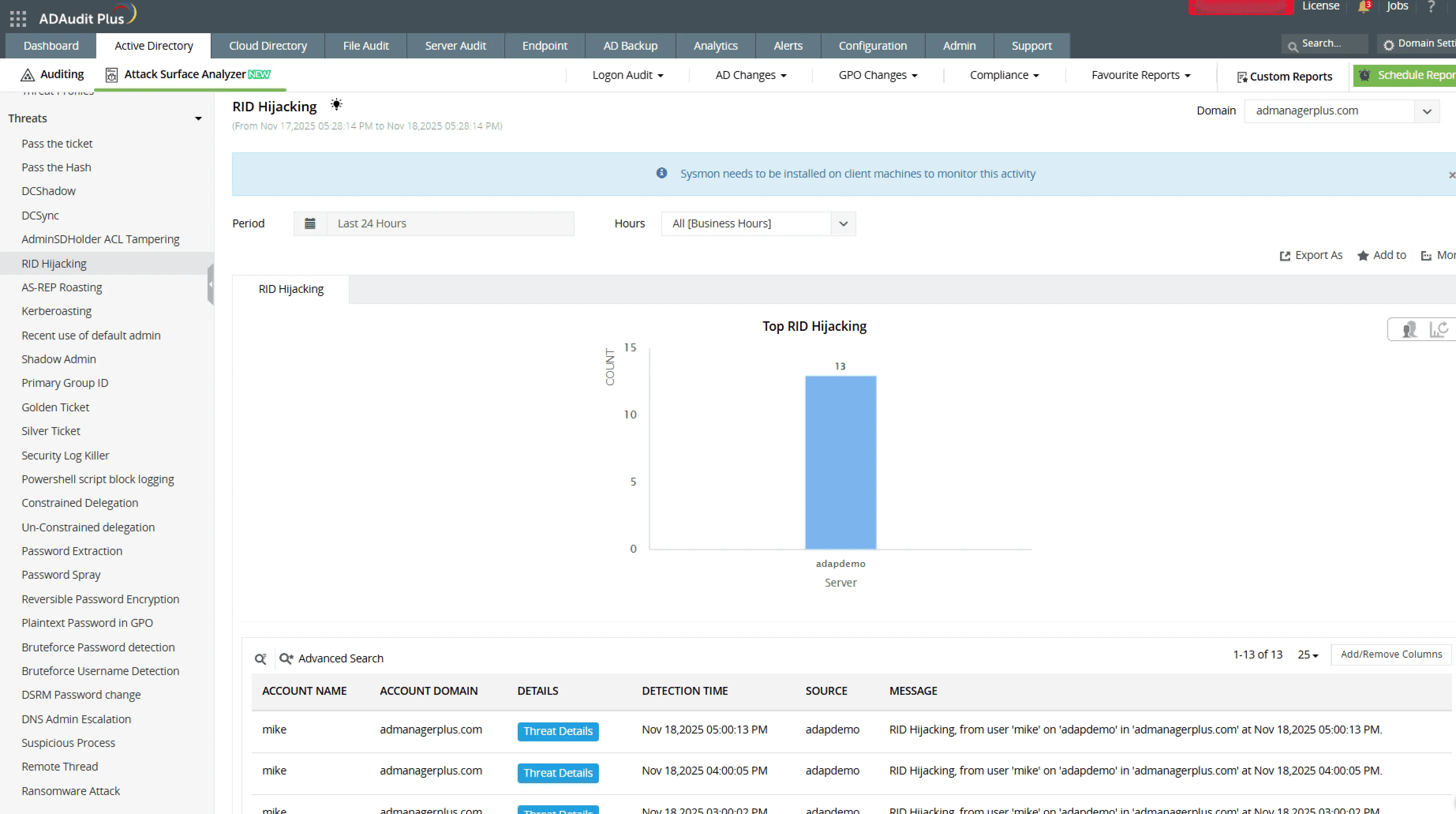
Task: Expand the Compliance menu
Action: (1004, 75)
